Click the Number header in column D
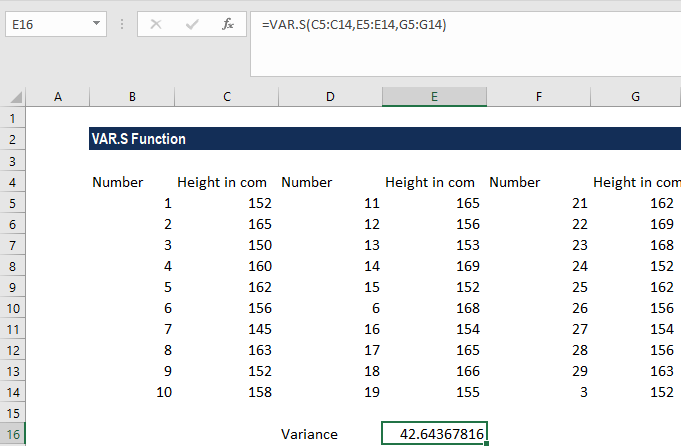681x446 pixels. [330, 182]
